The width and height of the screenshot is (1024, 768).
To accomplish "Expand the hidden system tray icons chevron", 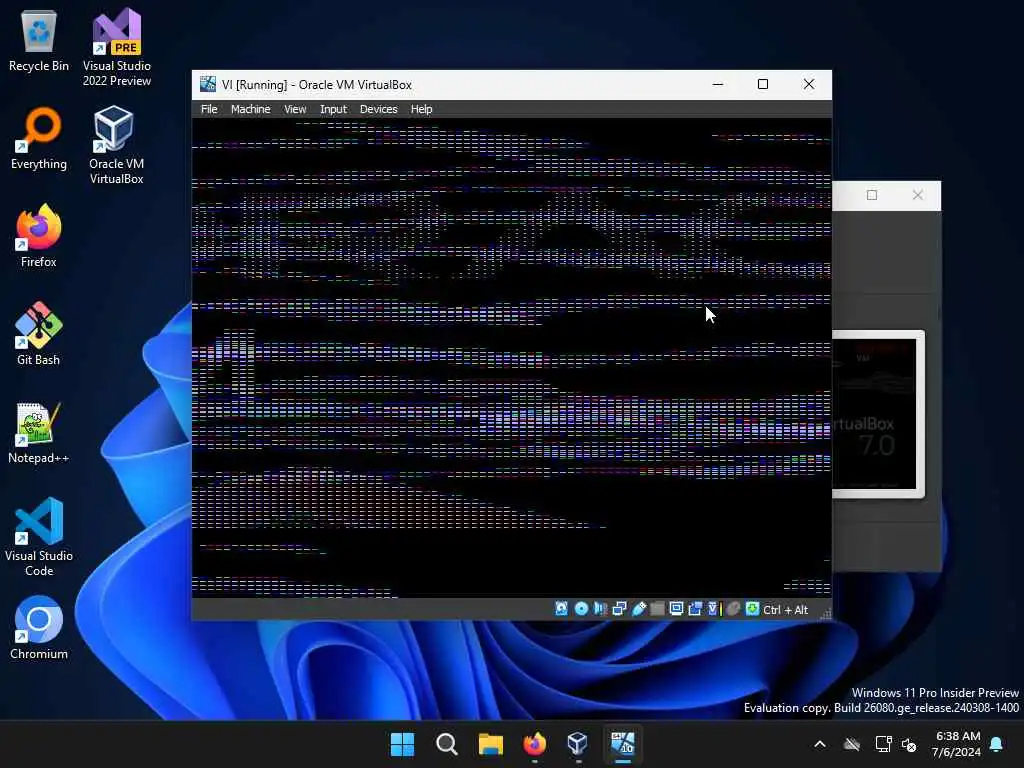I will click(820, 744).
